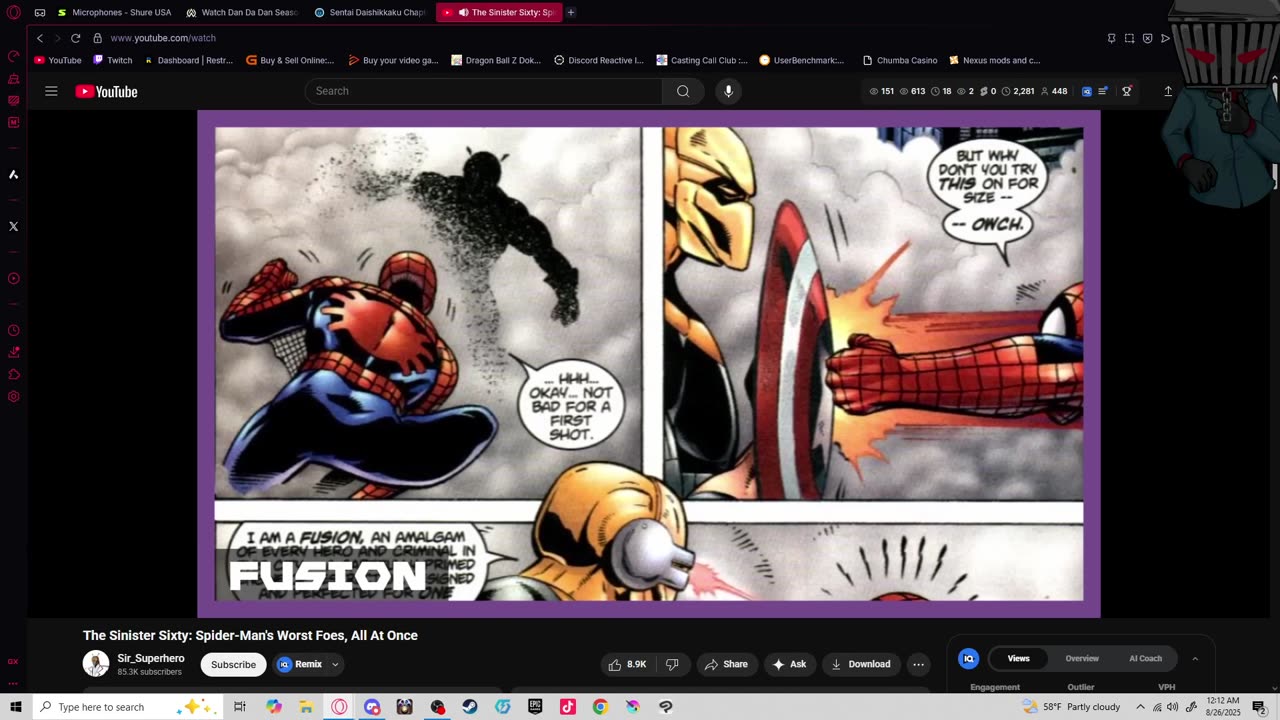Reload the current page
This screenshot has height=720, width=1280.
75,38
